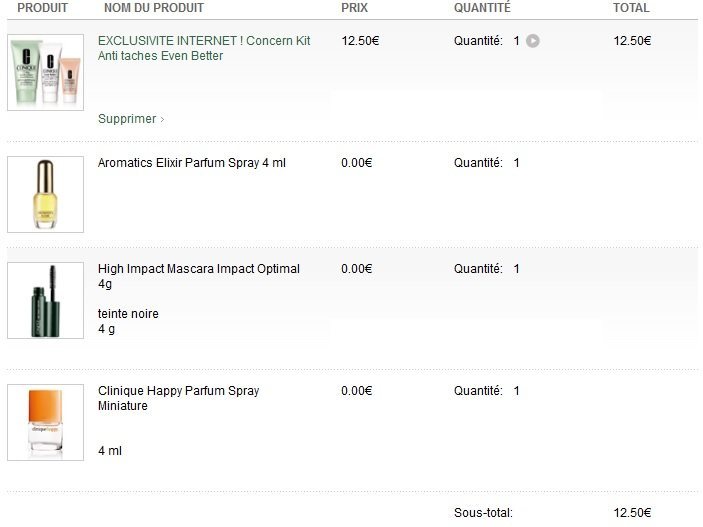
Task: Click the Sous-total label
Action: click(x=483, y=513)
